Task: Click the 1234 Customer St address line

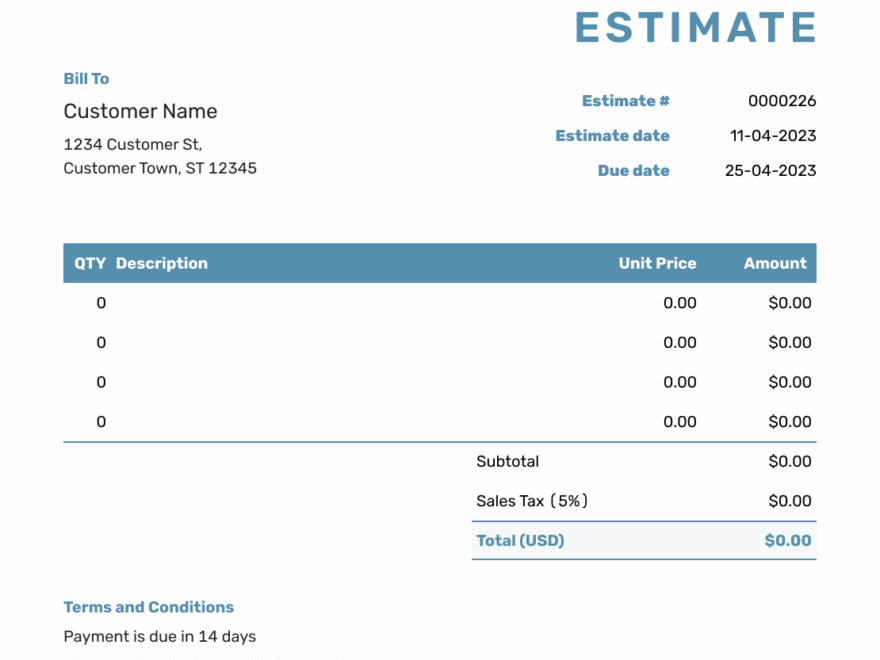Action: (x=132, y=144)
